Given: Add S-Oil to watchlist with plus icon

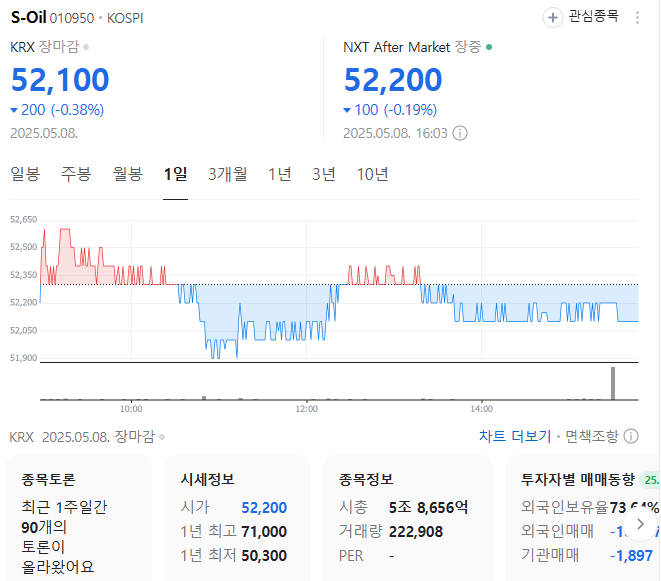Looking at the screenshot, I should click(x=552, y=18).
